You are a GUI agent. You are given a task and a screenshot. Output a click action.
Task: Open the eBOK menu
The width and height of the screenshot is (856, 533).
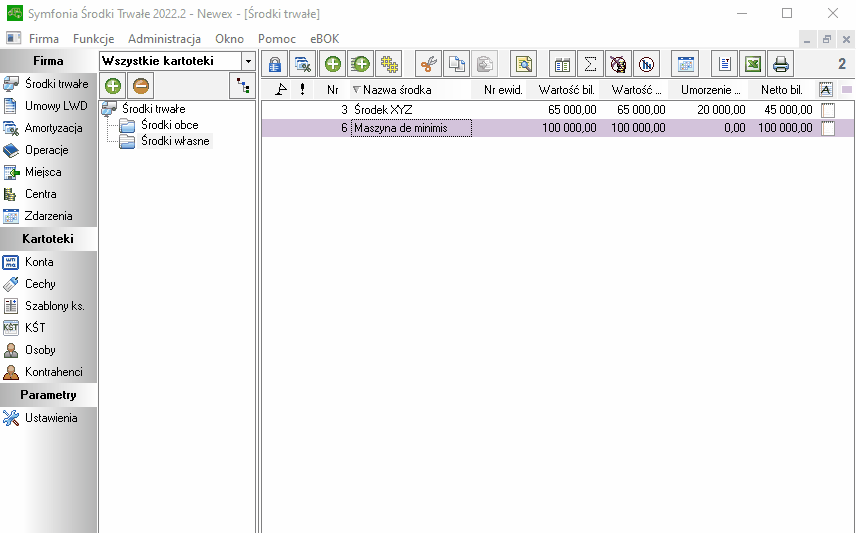pos(324,39)
